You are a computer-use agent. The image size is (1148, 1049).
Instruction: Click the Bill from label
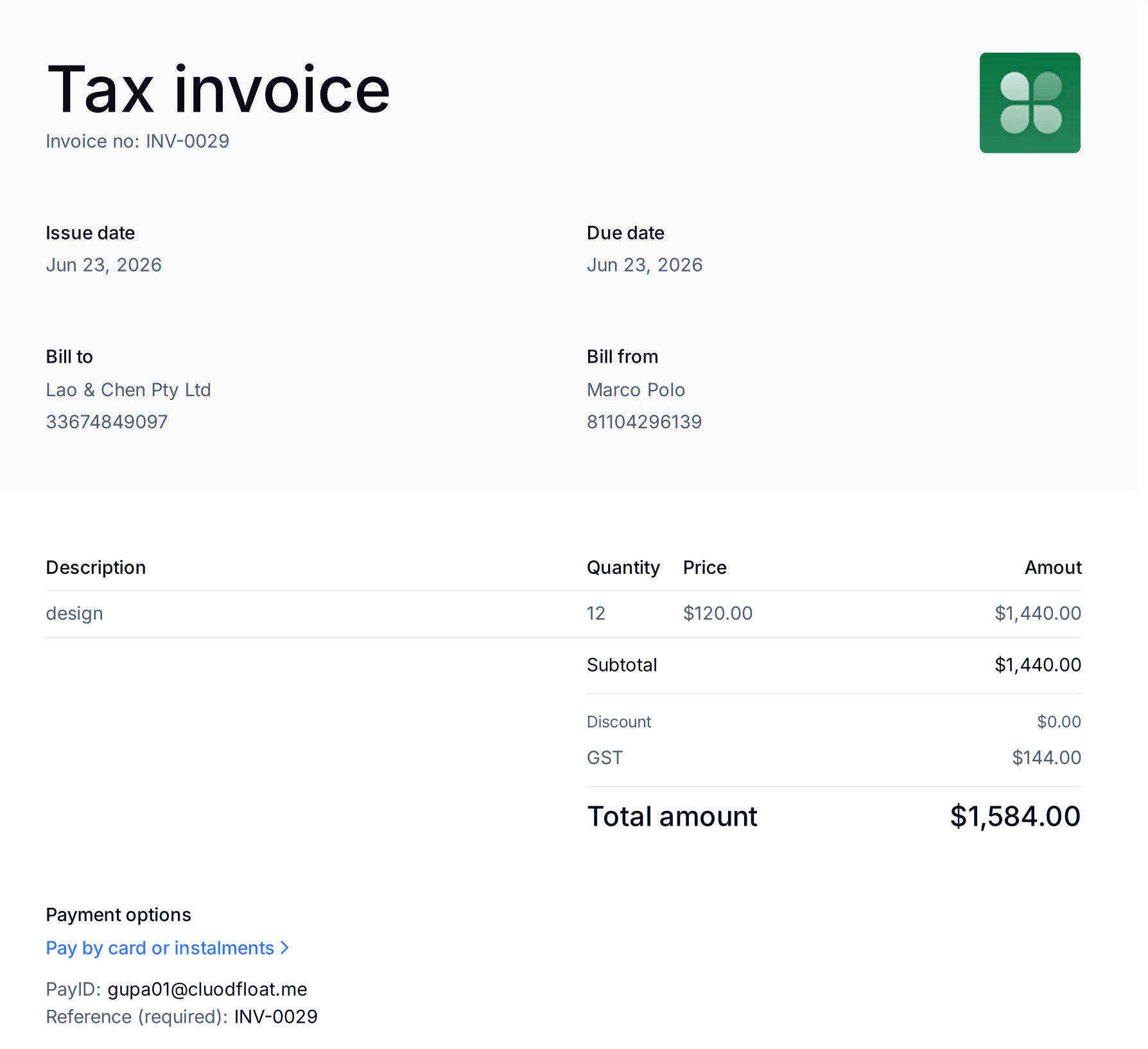point(623,357)
